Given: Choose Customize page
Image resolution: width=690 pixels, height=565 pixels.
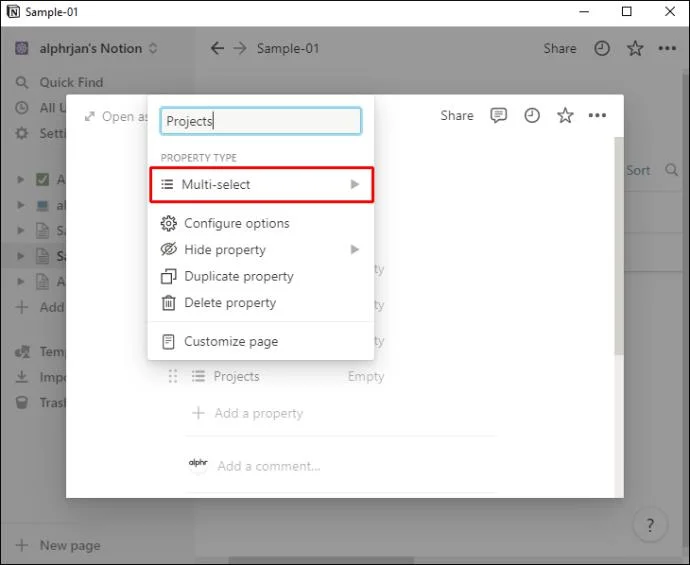Looking at the screenshot, I should pos(261,341).
